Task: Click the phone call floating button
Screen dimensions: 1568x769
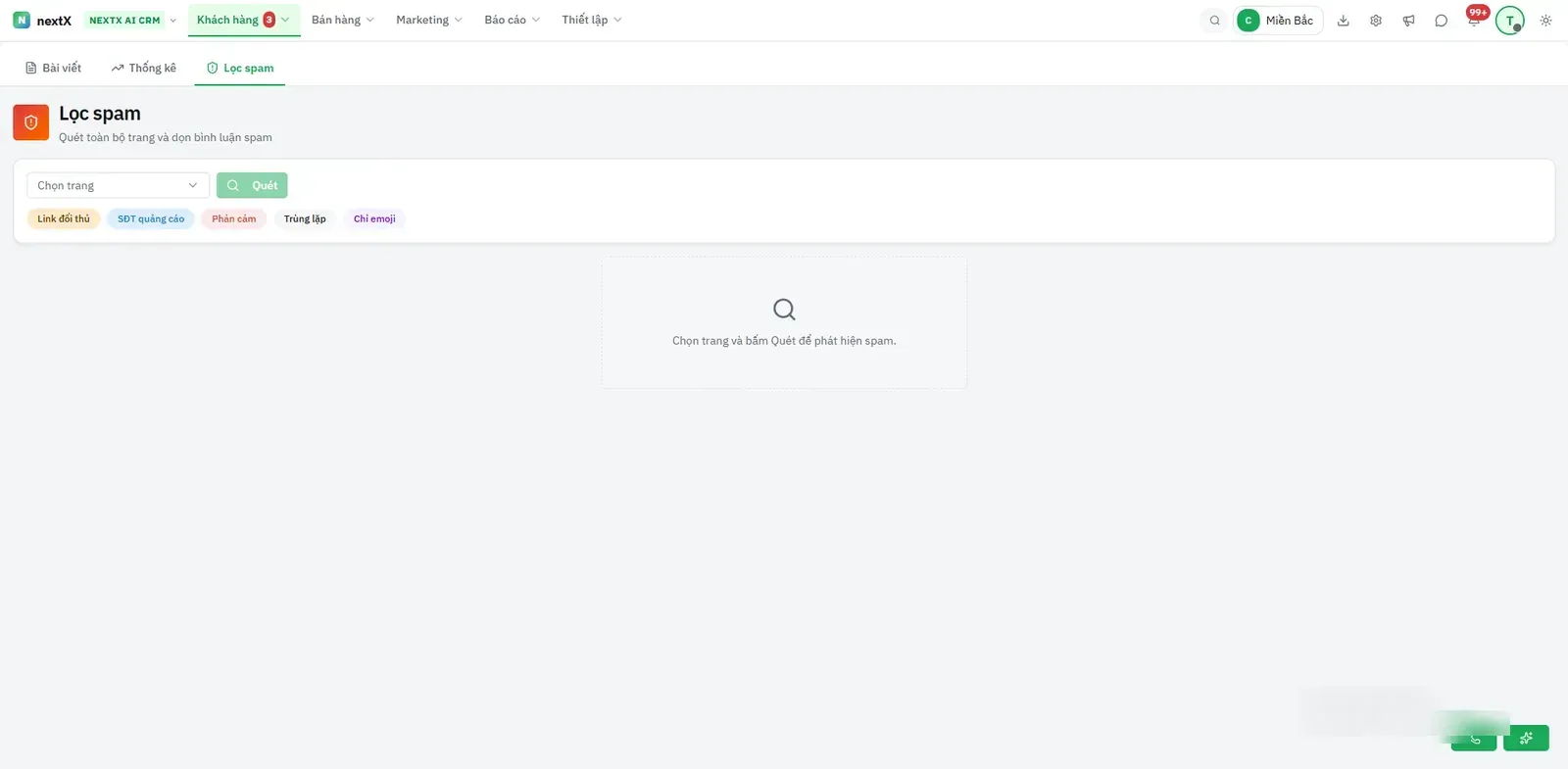Action: point(1474,739)
